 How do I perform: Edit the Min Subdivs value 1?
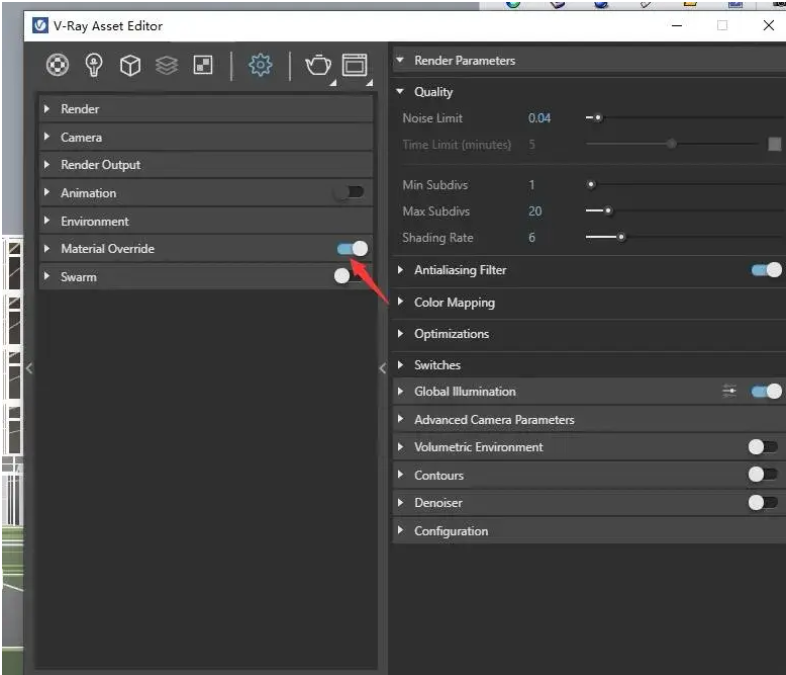point(532,185)
